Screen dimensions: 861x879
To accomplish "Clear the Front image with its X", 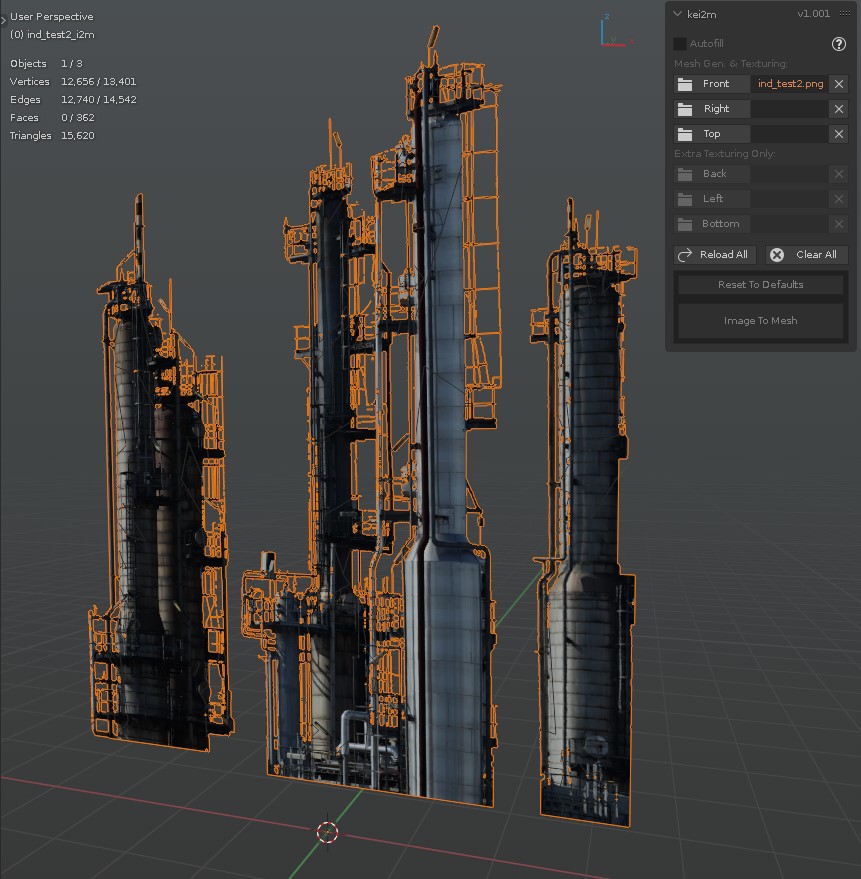I will point(839,84).
